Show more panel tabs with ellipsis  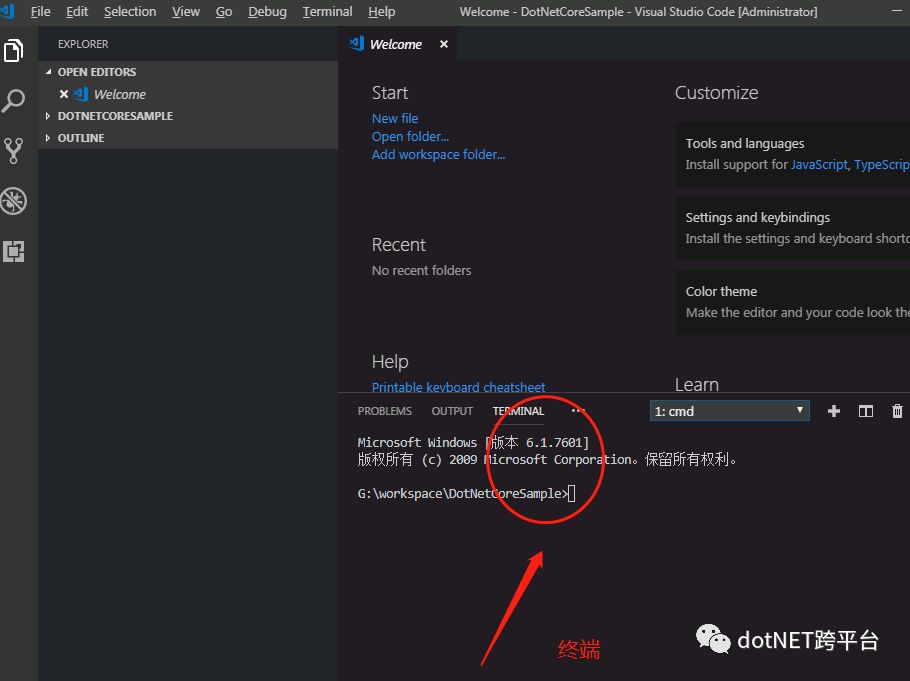(x=577, y=411)
